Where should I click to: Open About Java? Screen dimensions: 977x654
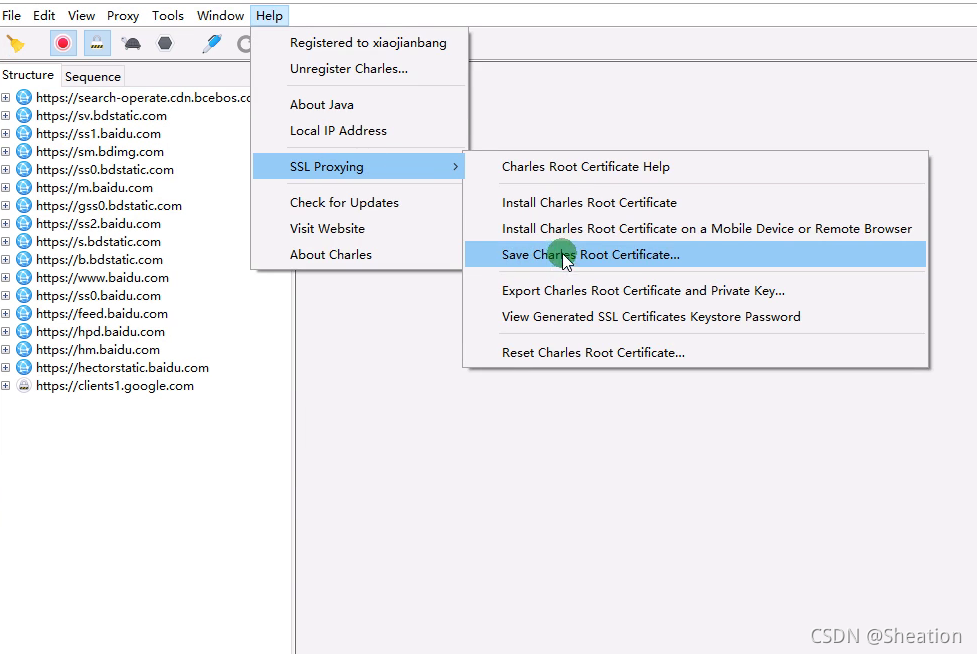[359, 105]
